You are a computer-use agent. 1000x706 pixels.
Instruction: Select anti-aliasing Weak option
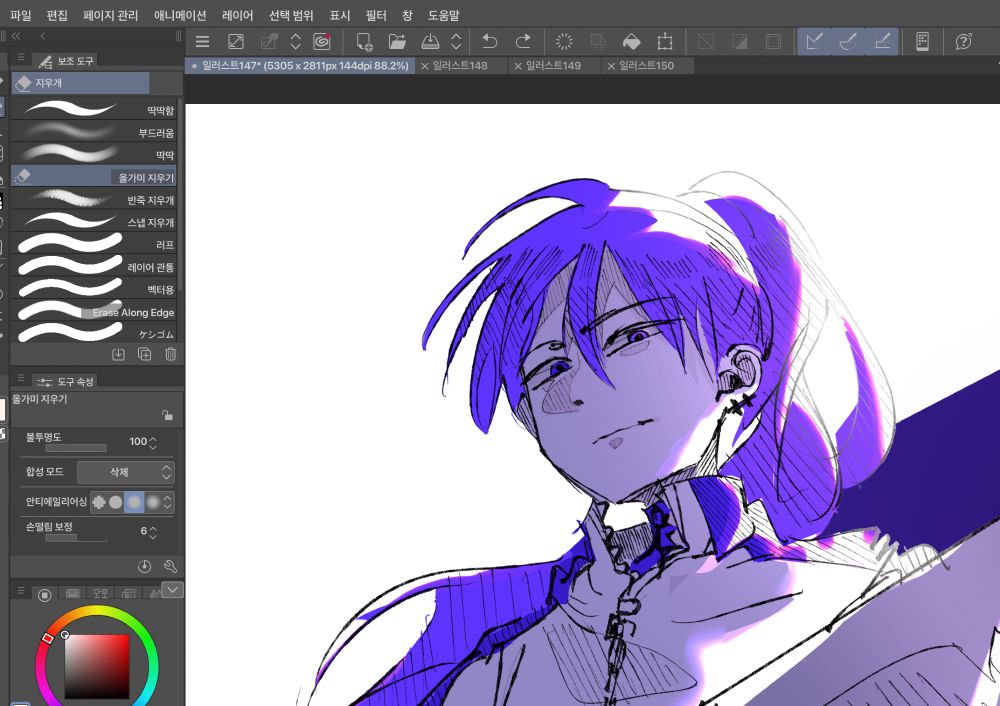[x=115, y=503]
